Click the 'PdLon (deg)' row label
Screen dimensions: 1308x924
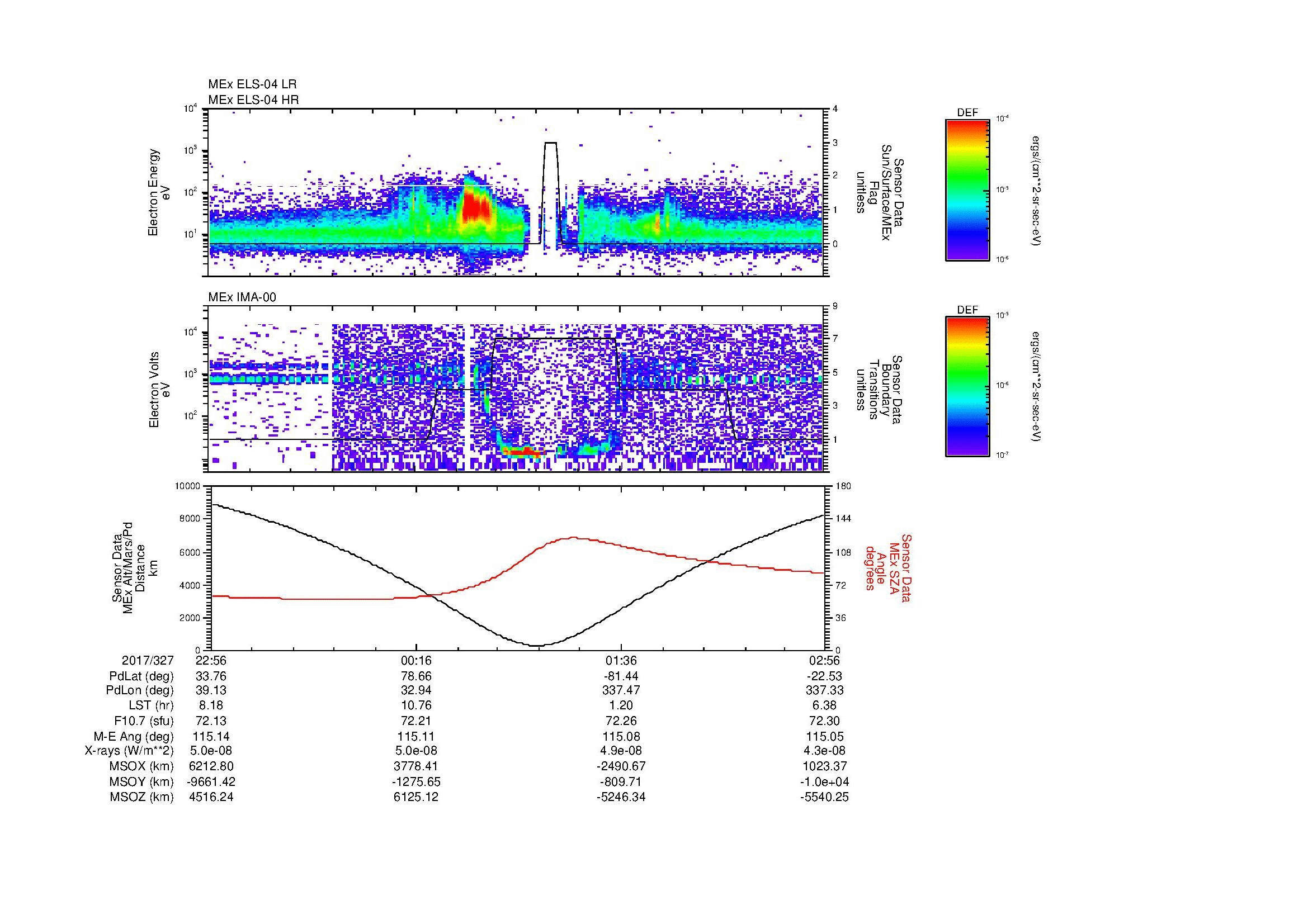[x=140, y=690]
